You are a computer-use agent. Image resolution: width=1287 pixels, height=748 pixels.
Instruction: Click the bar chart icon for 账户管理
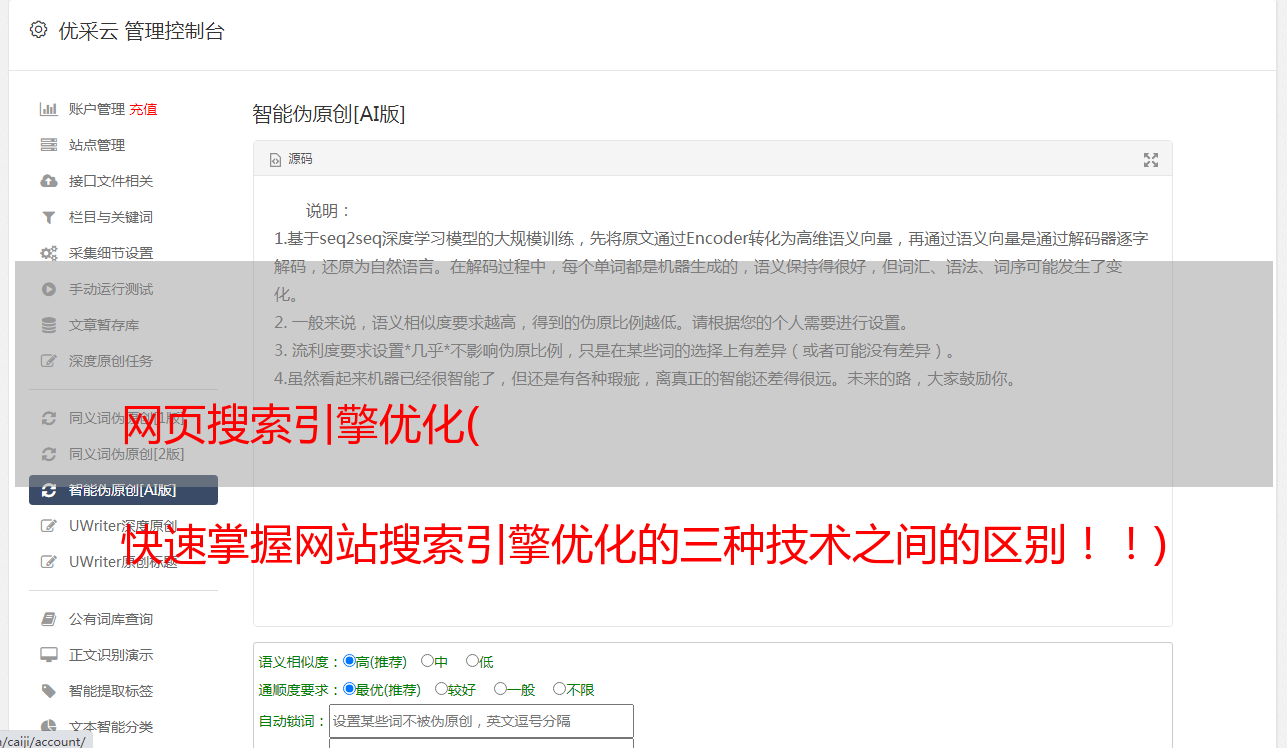tap(48, 109)
